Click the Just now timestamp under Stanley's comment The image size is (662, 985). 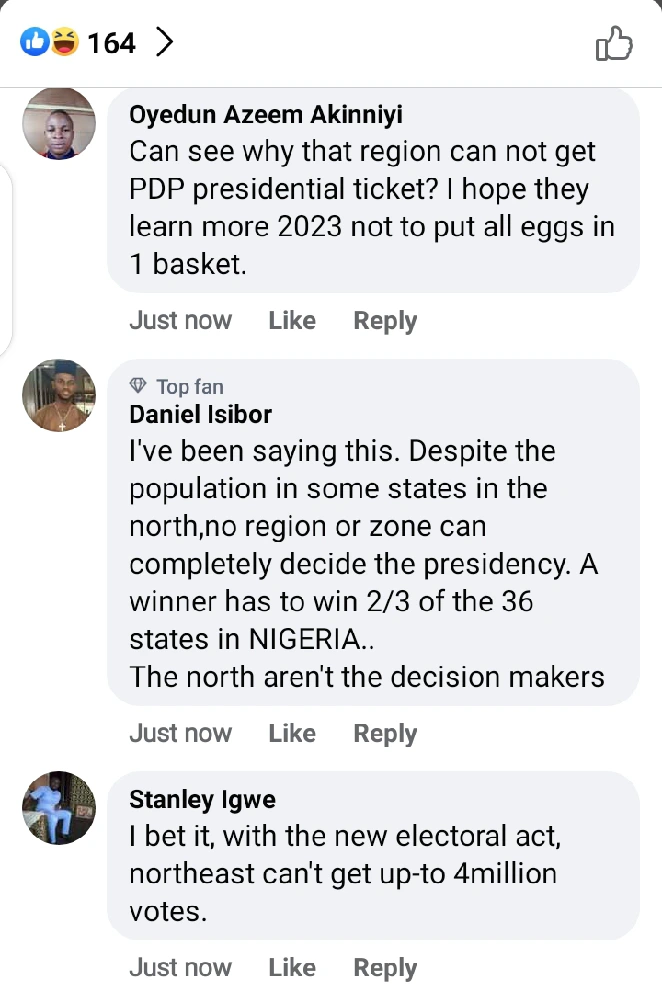[180, 968]
